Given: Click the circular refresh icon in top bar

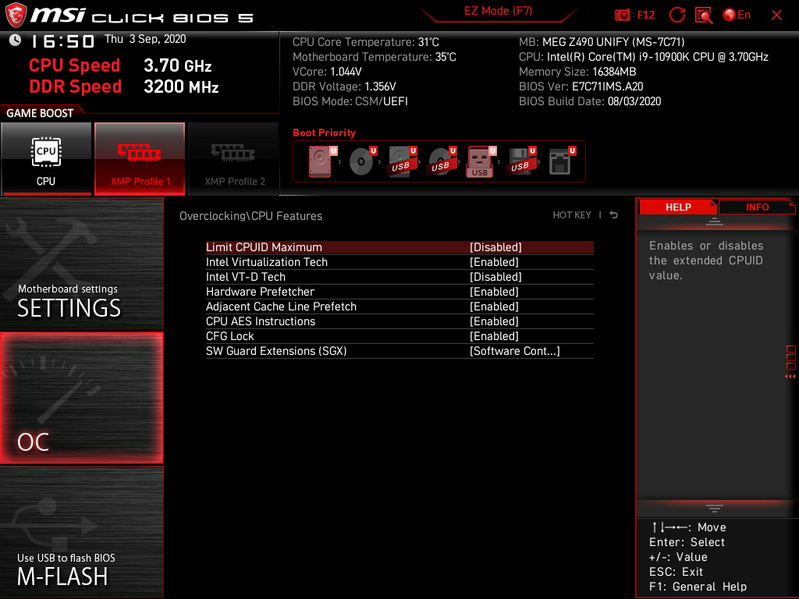Looking at the screenshot, I should coord(677,15).
